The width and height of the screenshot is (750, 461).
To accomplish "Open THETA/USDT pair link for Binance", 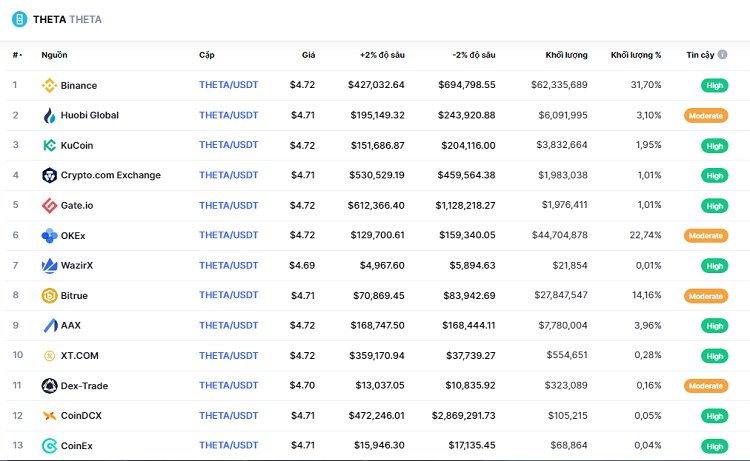I will point(228,85).
